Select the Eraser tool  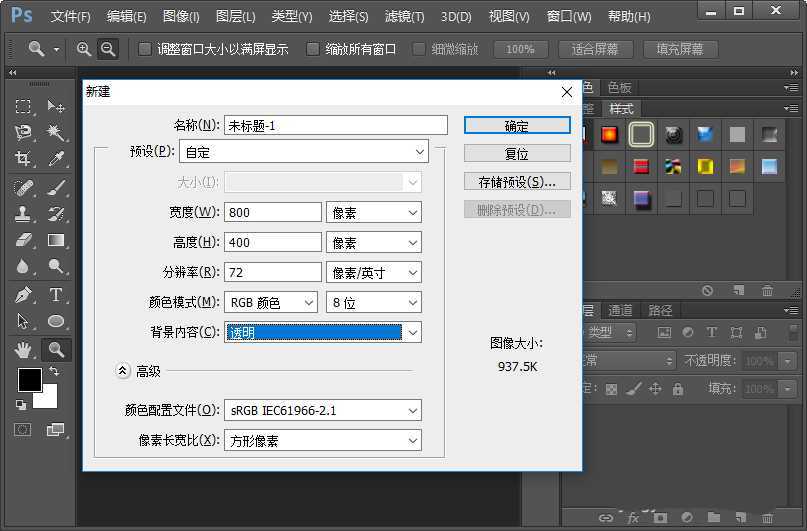24,240
